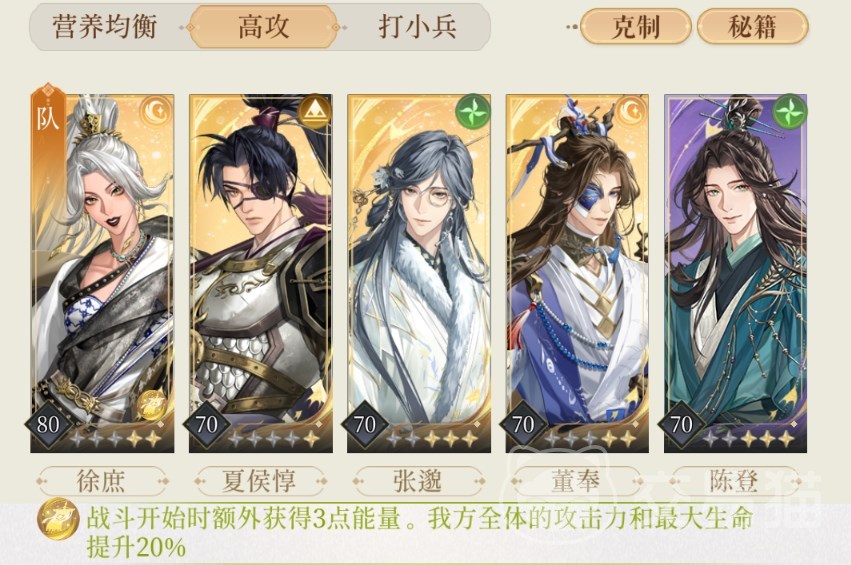Open the 打小兵 tab
Image resolution: width=851 pixels, height=565 pixels.
click(417, 27)
